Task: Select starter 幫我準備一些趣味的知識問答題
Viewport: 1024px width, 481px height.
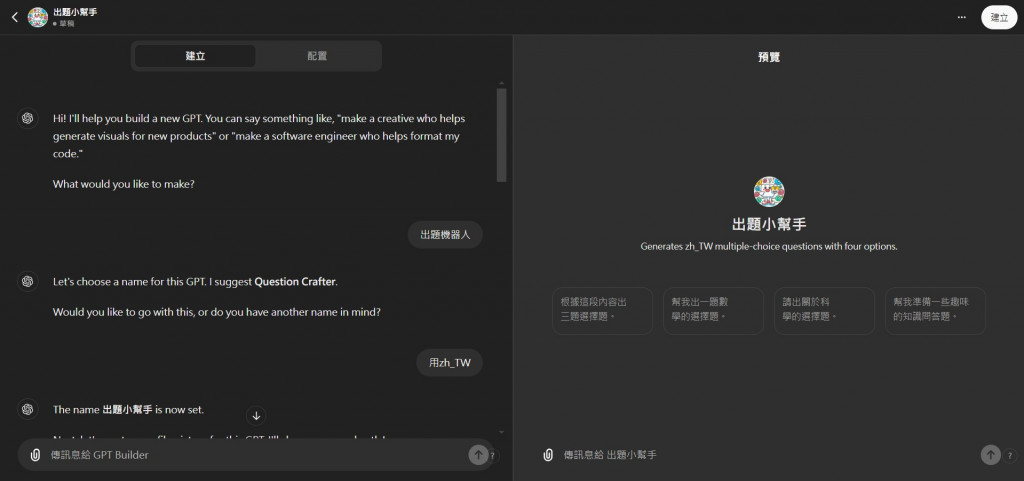Action: [935, 311]
